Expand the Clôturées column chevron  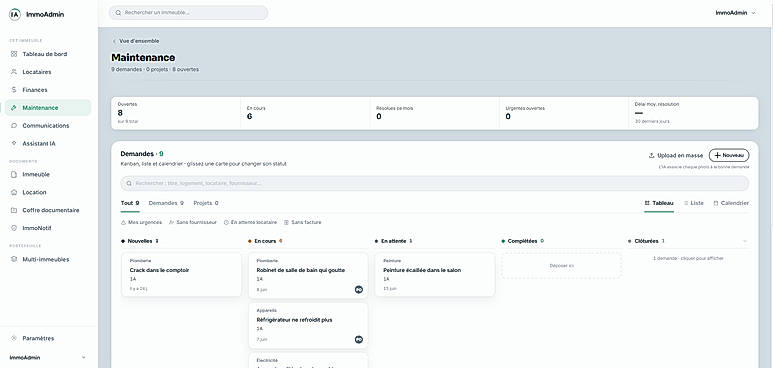click(x=744, y=241)
